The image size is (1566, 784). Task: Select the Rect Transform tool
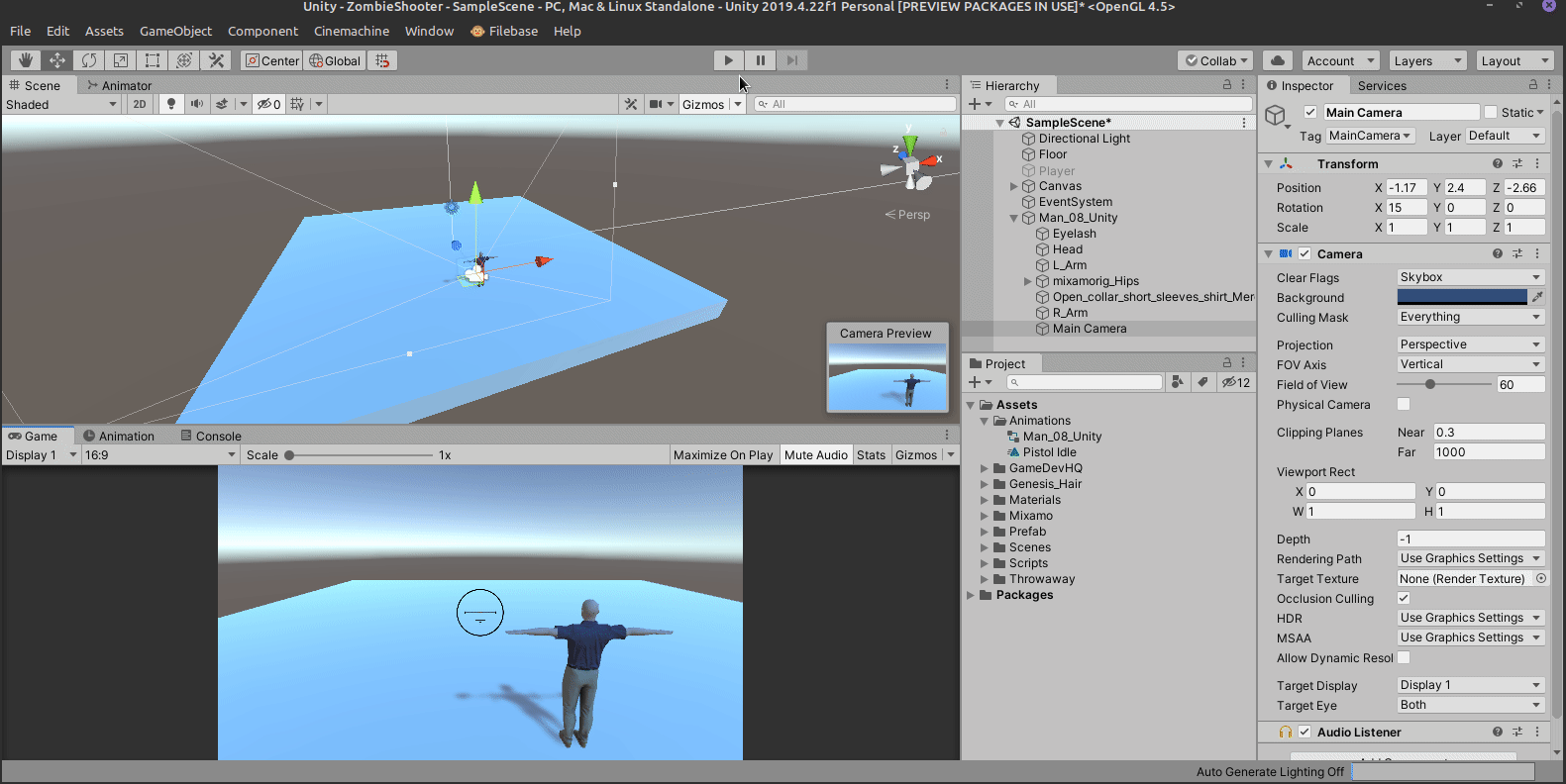pos(153,60)
